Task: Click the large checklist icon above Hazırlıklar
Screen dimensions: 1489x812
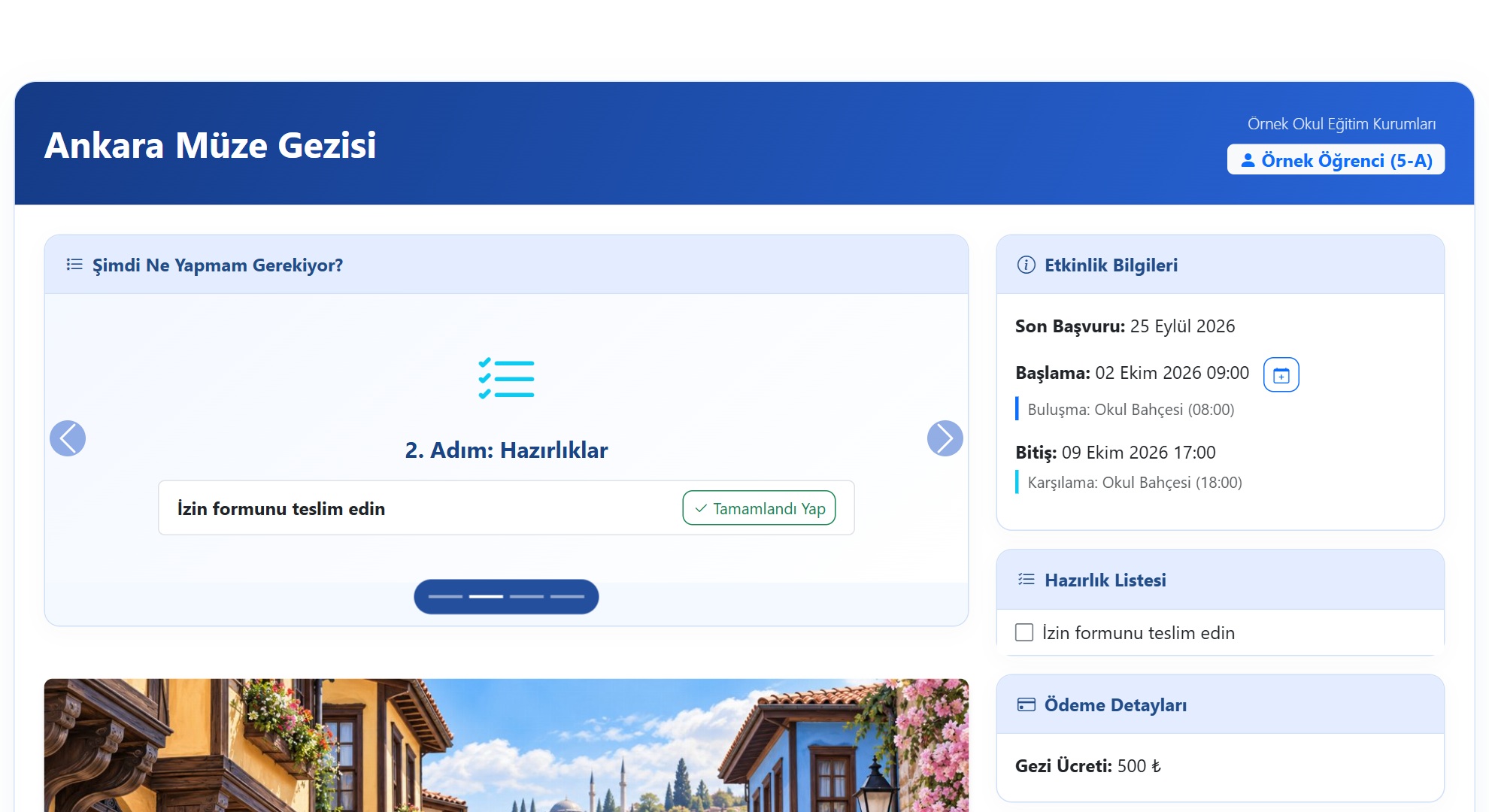Action: 506,378
